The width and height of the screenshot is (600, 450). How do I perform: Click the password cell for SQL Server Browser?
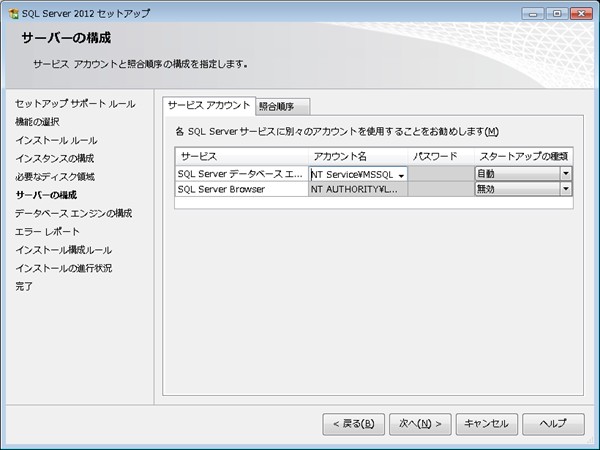point(441,189)
